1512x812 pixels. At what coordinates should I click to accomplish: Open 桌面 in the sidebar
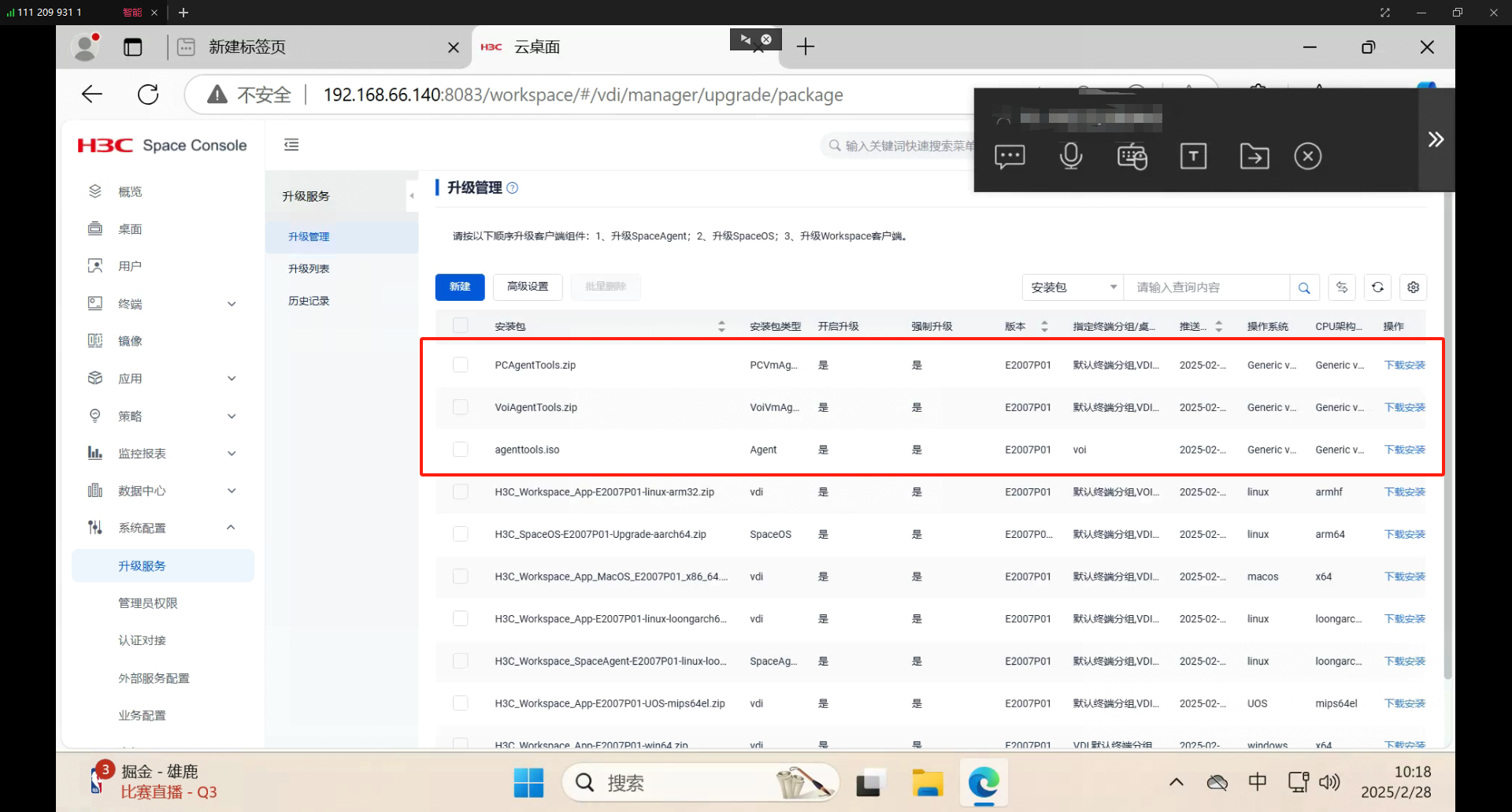pos(130,229)
